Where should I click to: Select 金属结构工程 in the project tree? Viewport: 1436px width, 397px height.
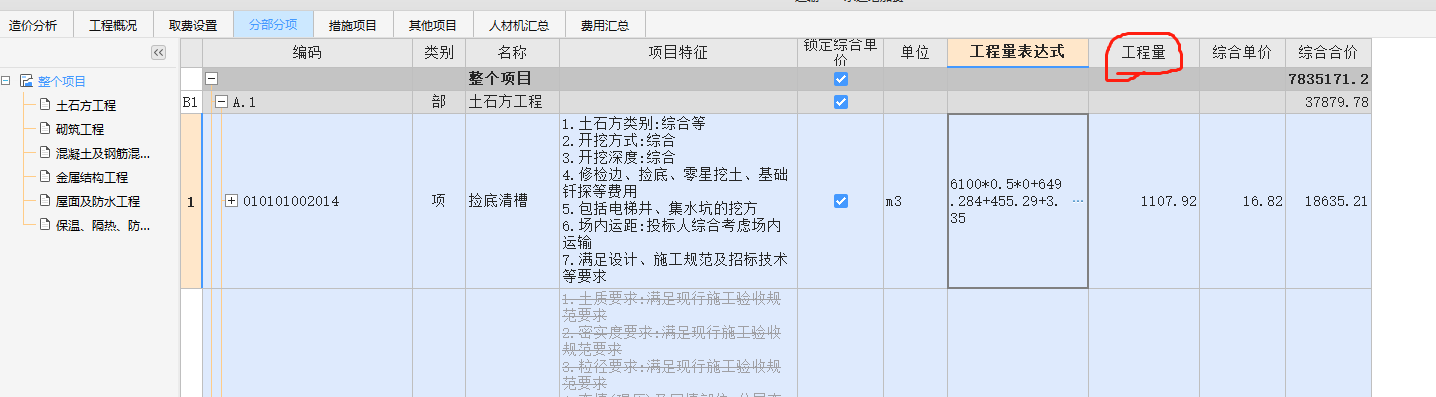click(x=92, y=177)
